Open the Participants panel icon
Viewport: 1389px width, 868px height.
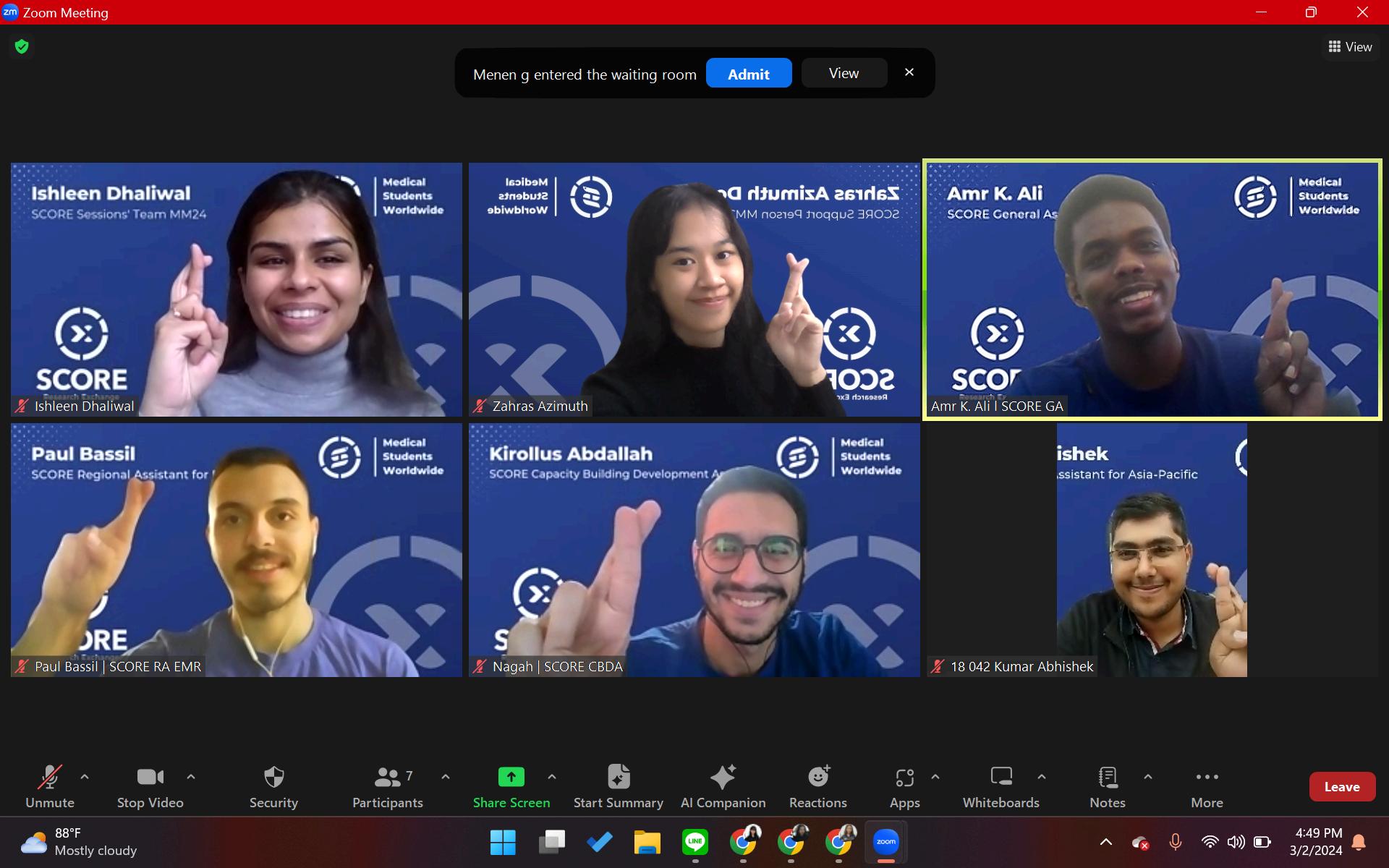(x=388, y=778)
